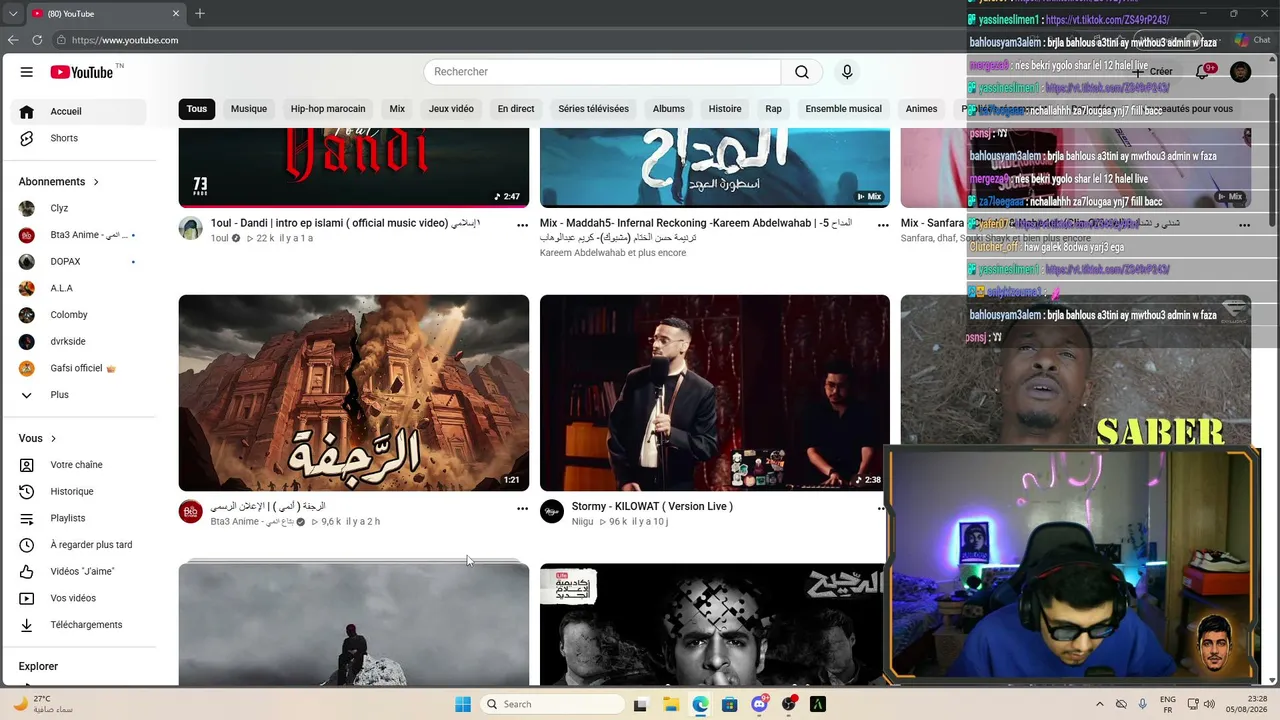This screenshot has height=720, width=1280.
Task: Open the dvrkside channel subscription
Action: 78,342
